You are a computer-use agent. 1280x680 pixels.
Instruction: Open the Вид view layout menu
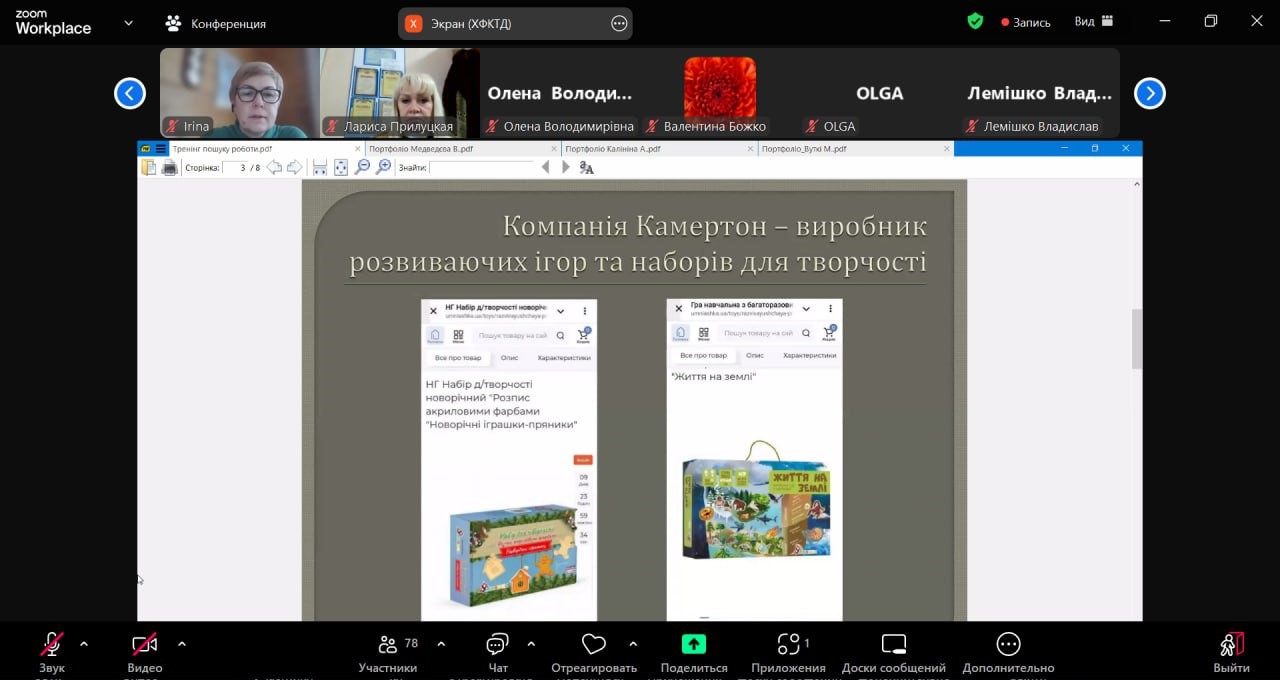pyautogui.click(x=1093, y=21)
